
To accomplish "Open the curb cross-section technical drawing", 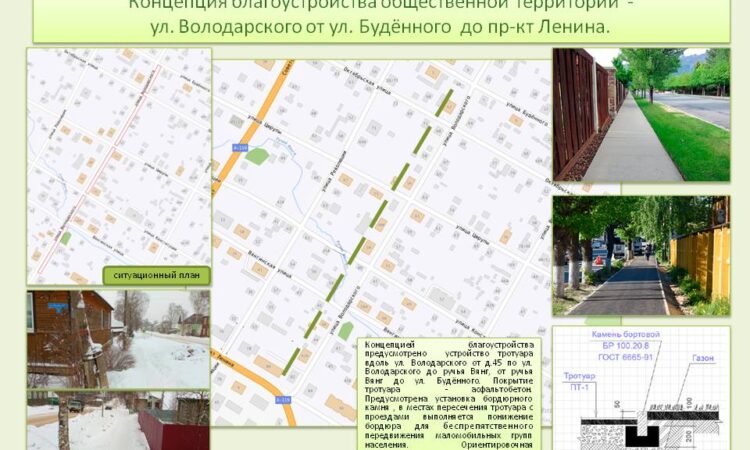I will pyautogui.click(x=641, y=388).
